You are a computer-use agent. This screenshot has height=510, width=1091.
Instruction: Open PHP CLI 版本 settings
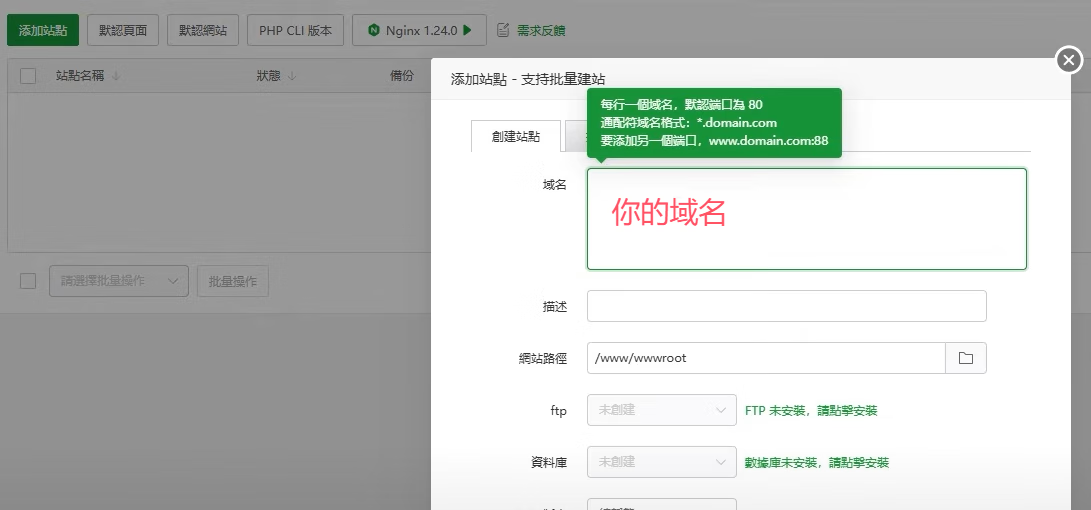295,30
